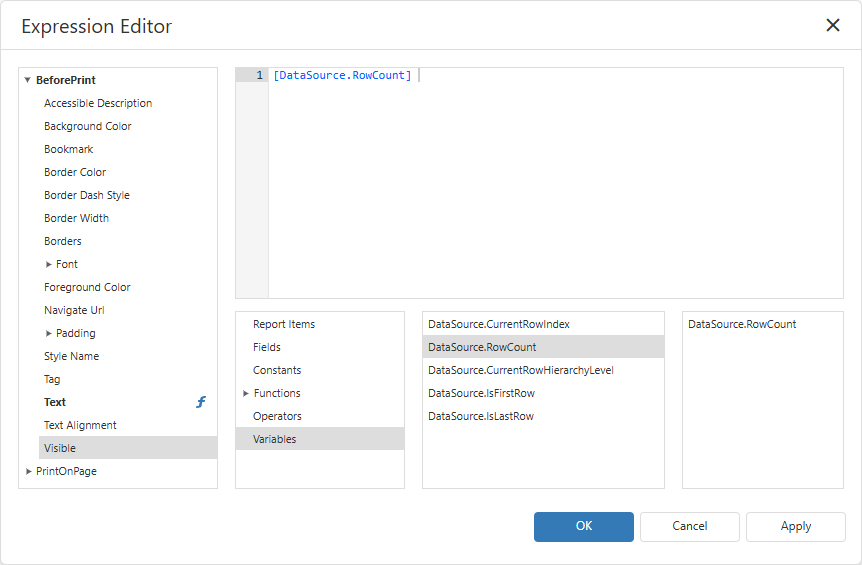Expand the PrintOnPage tree node
Image resolution: width=862 pixels, height=565 pixels.
pyautogui.click(x=28, y=472)
